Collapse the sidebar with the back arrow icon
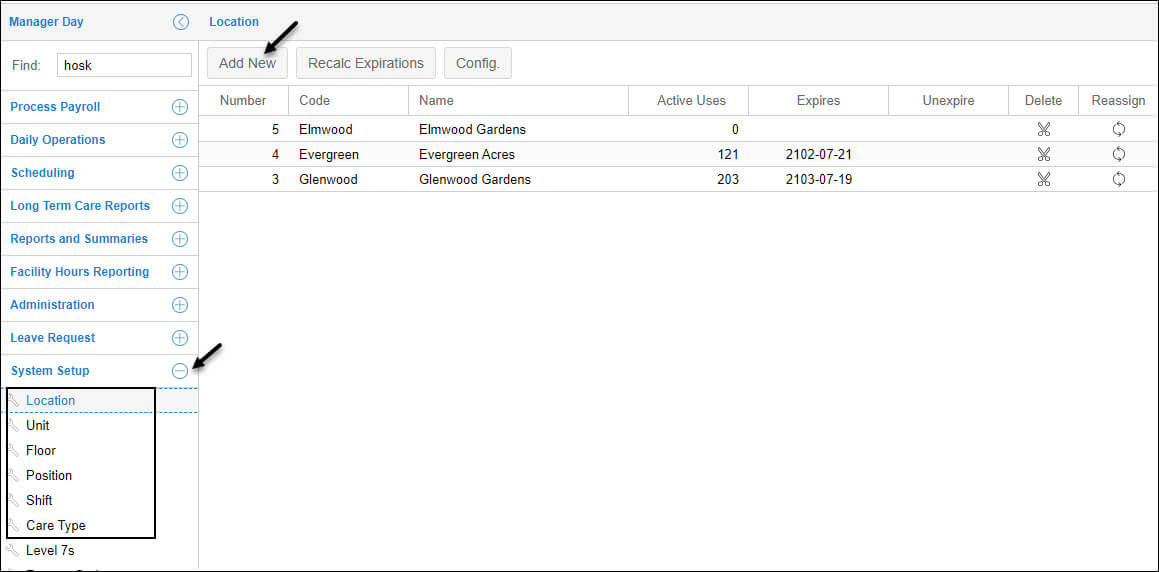 click(x=181, y=22)
